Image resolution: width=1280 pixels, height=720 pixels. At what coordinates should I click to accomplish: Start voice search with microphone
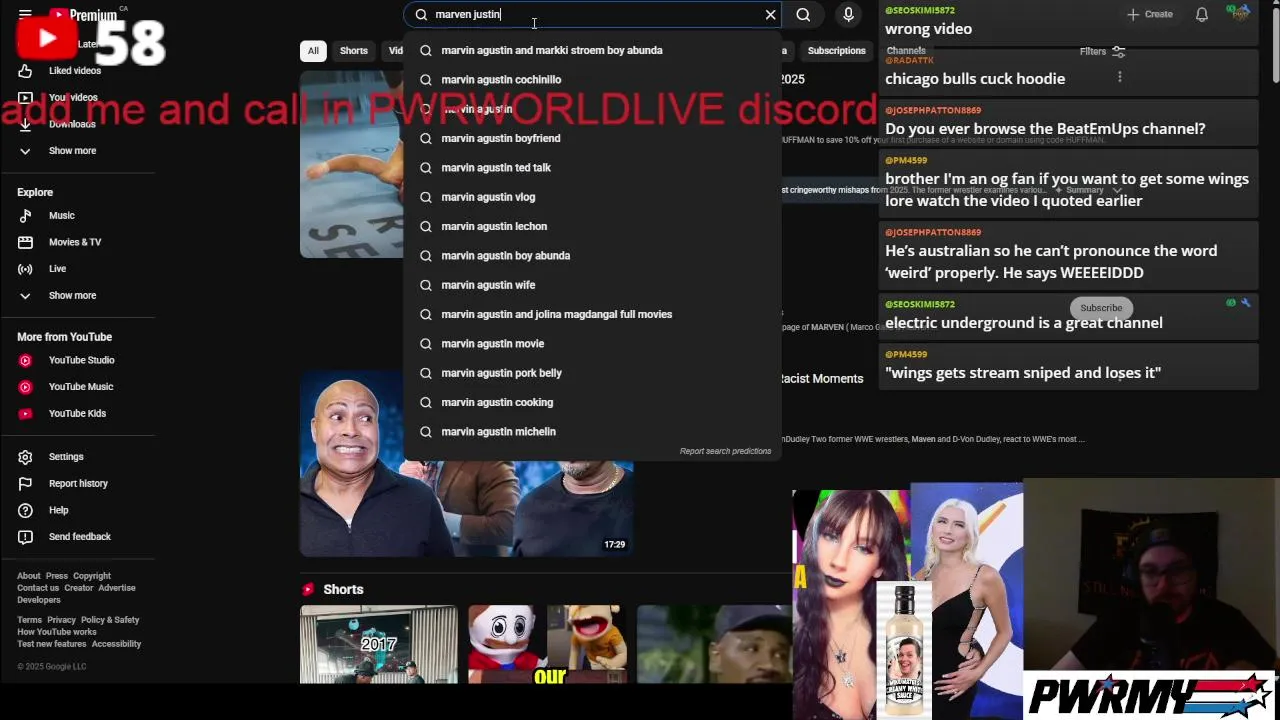[x=848, y=15]
